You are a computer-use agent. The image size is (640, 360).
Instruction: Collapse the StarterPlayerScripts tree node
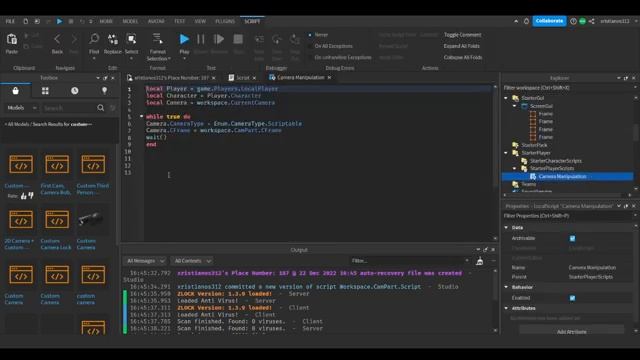515,169
